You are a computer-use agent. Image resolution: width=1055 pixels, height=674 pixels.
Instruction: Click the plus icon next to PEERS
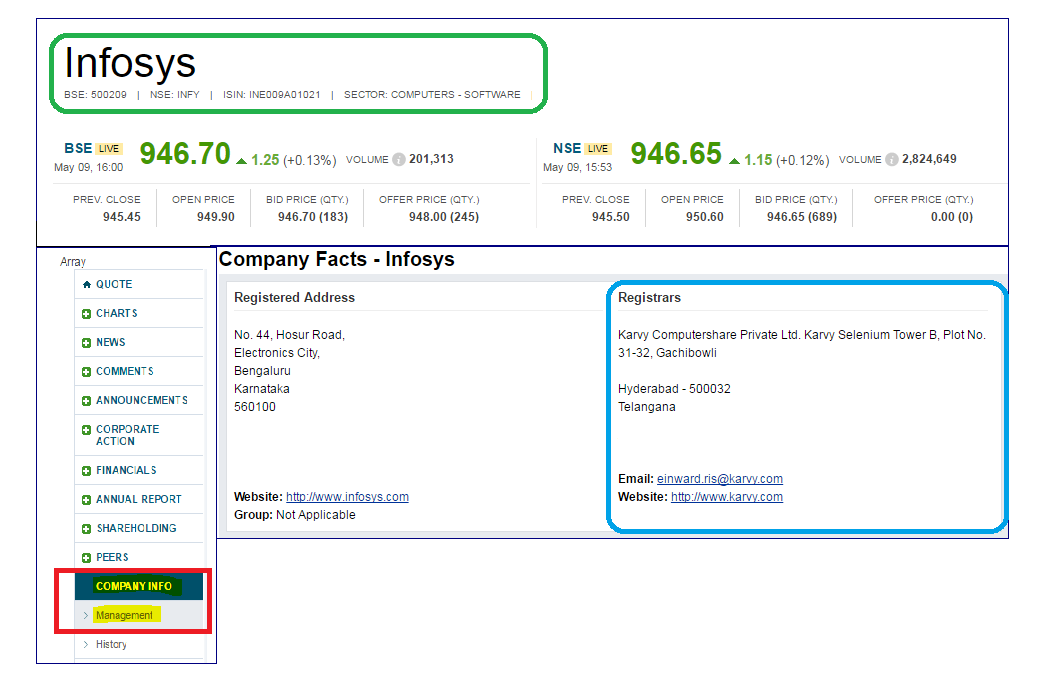coord(86,558)
